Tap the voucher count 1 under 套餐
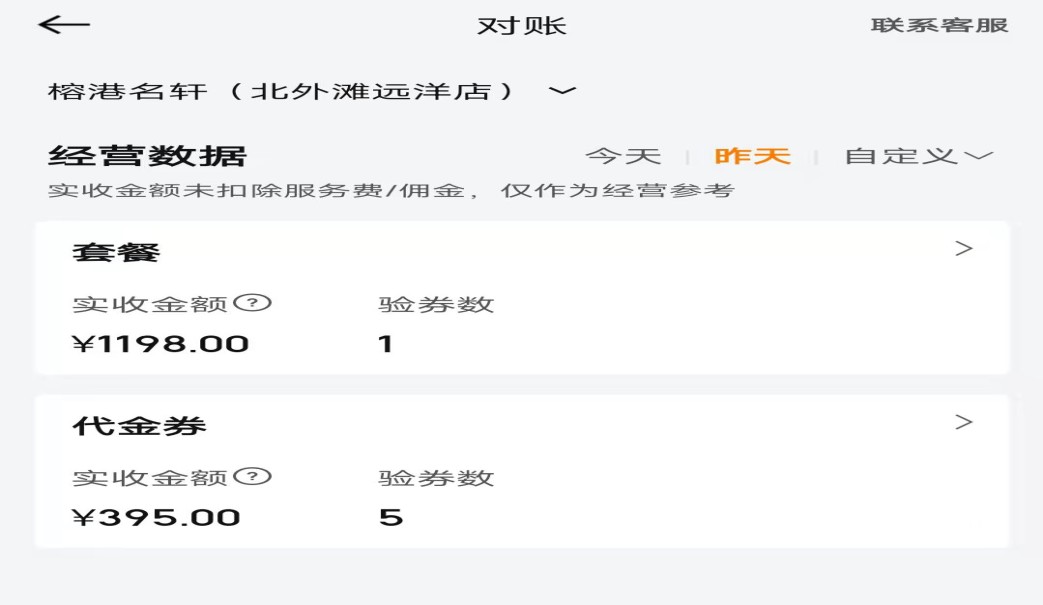The width and height of the screenshot is (1043, 605). 386,344
